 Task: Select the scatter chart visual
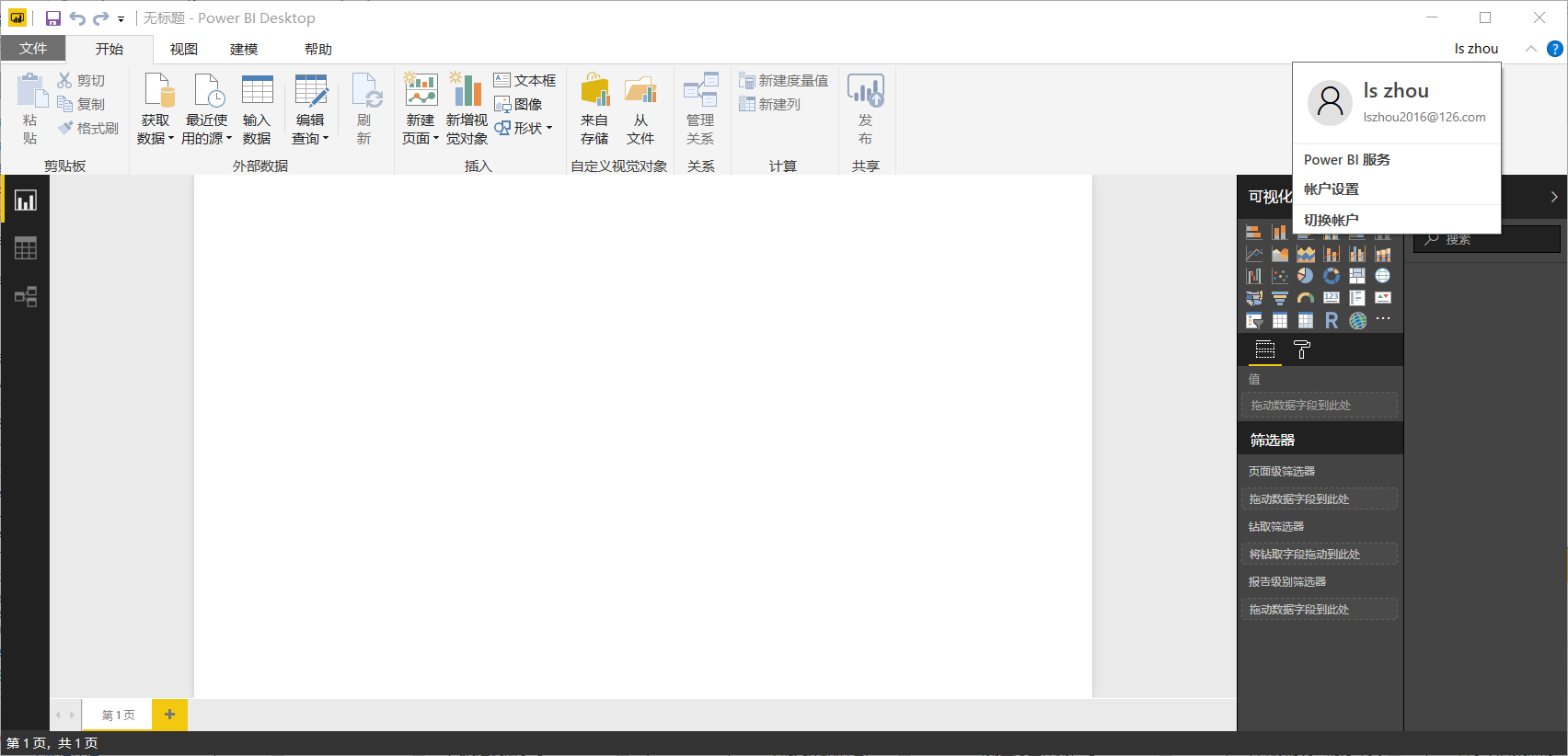(x=1280, y=276)
